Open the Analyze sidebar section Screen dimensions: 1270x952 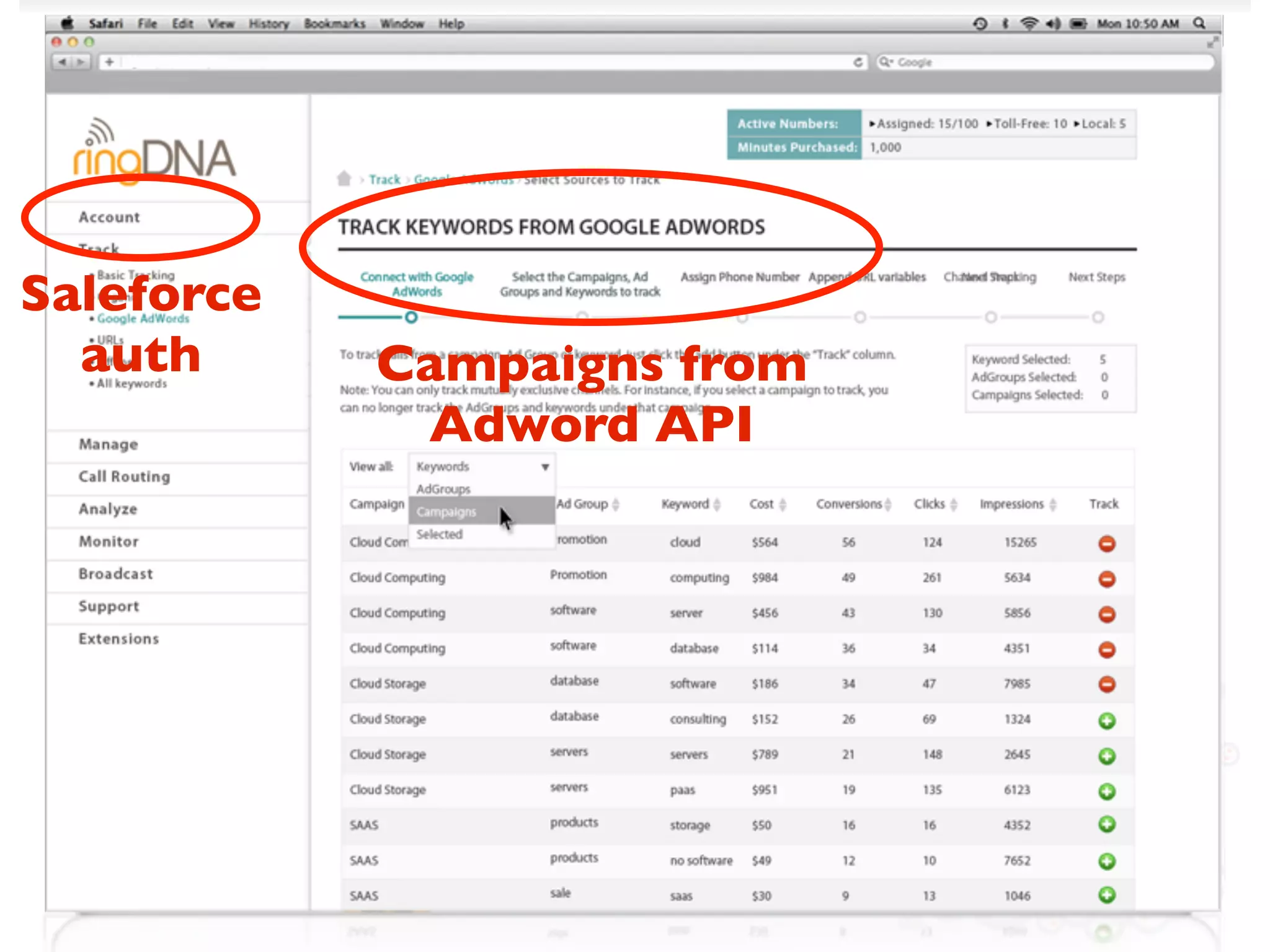tap(108, 509)
